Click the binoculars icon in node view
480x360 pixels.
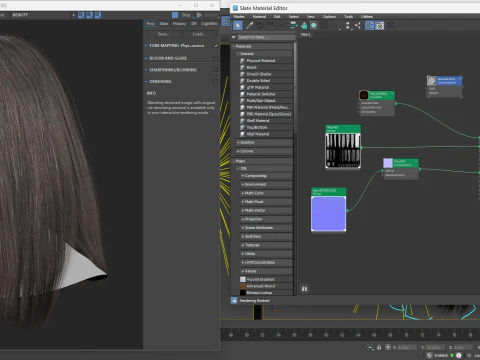[x=304, y=289]
